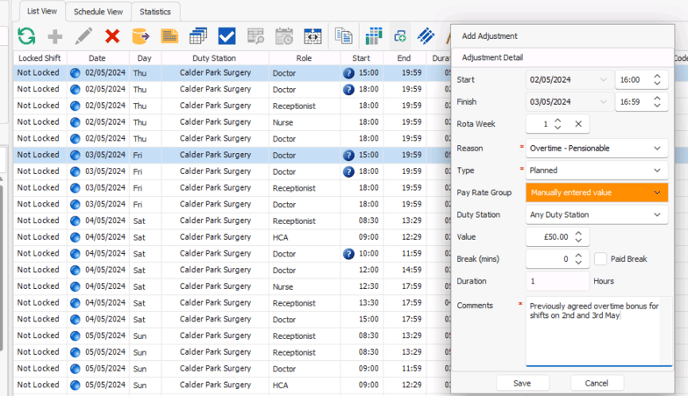Increase the Start time 16:00 stepper
This screenshot has height=396, width=688.
pos(657,76)
